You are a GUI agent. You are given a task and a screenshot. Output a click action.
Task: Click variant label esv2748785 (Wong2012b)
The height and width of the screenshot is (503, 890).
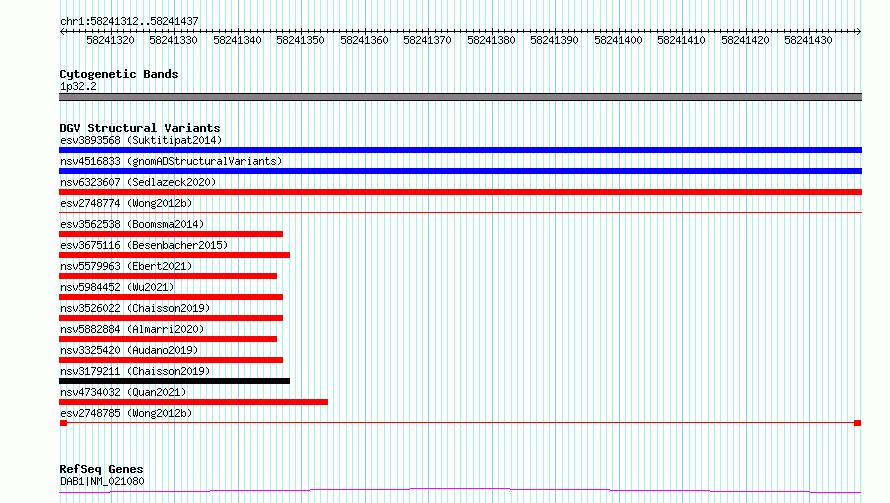[126, 413]
